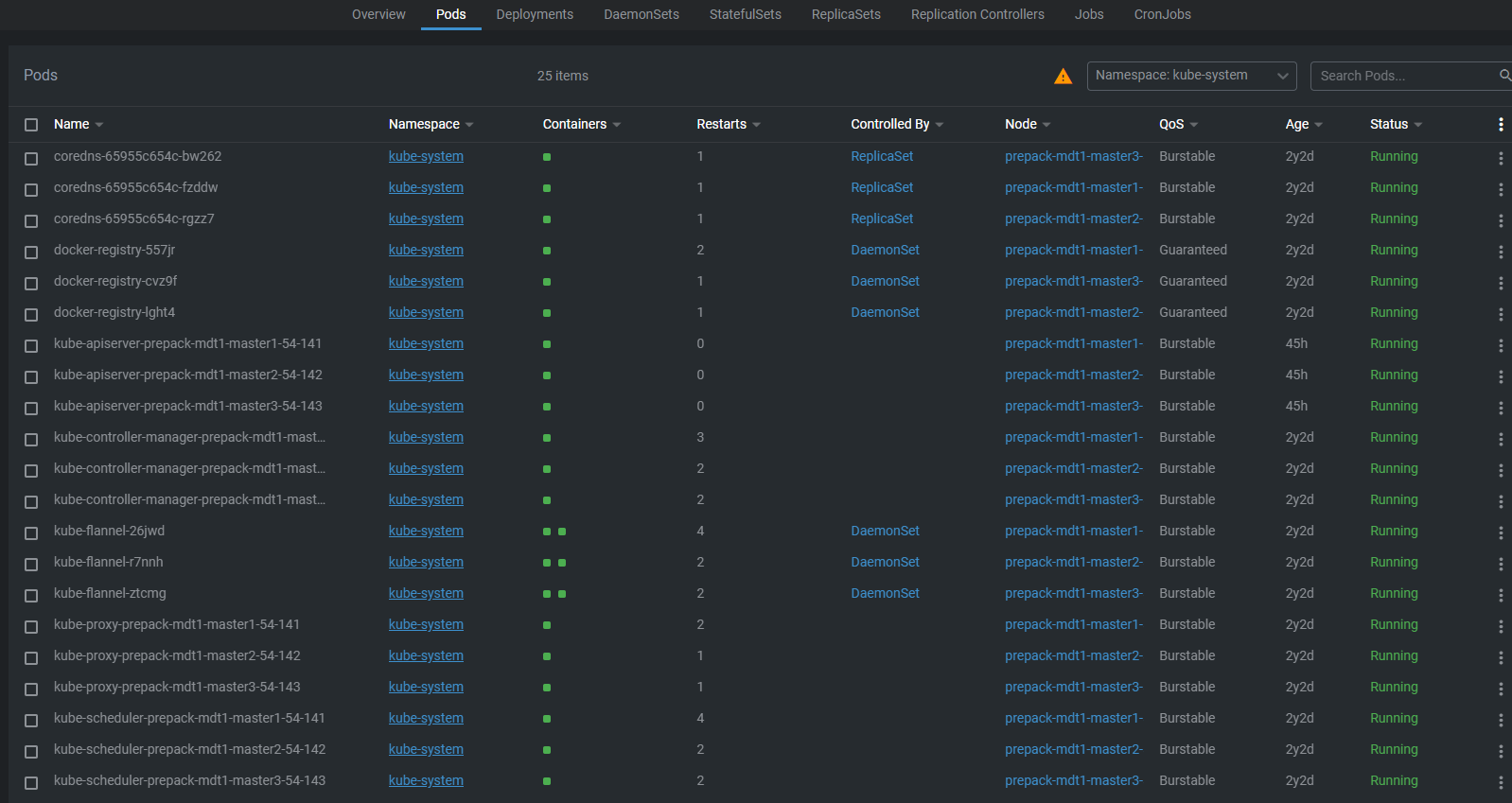Sort by the Name column header

click(x=78, y=124)
